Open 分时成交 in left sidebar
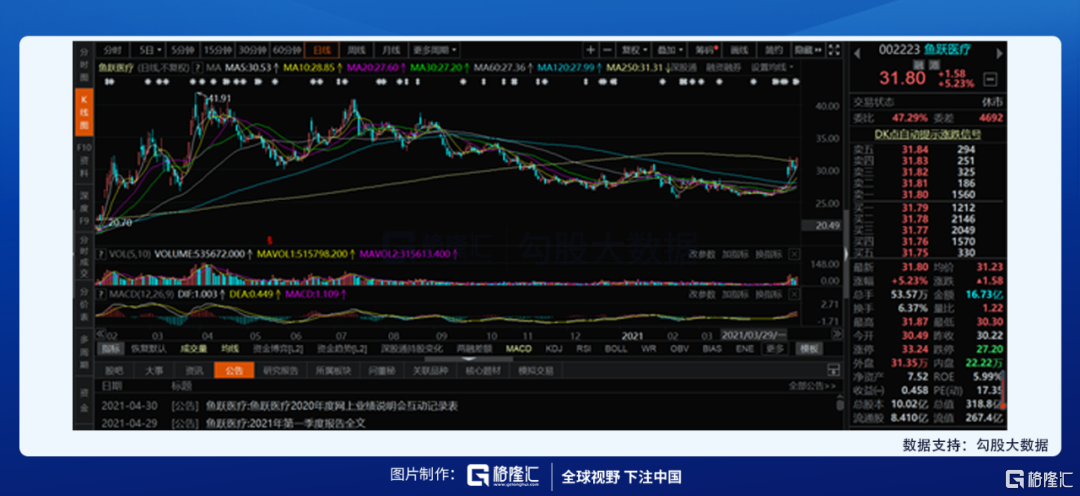The image size is (1080, 496). pyautogui.click(x=83, y=257)
